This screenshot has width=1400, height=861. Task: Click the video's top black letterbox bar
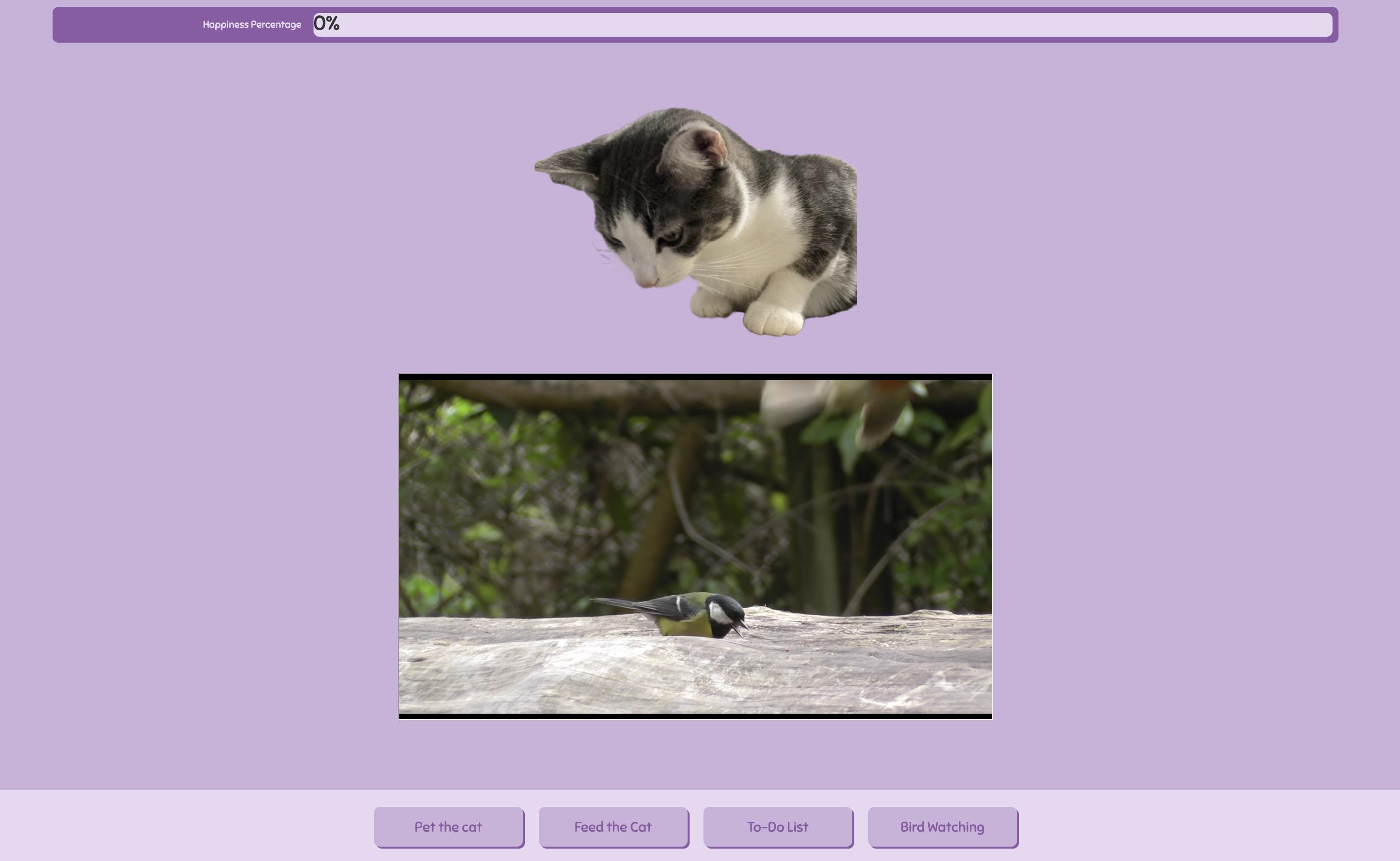695,376
